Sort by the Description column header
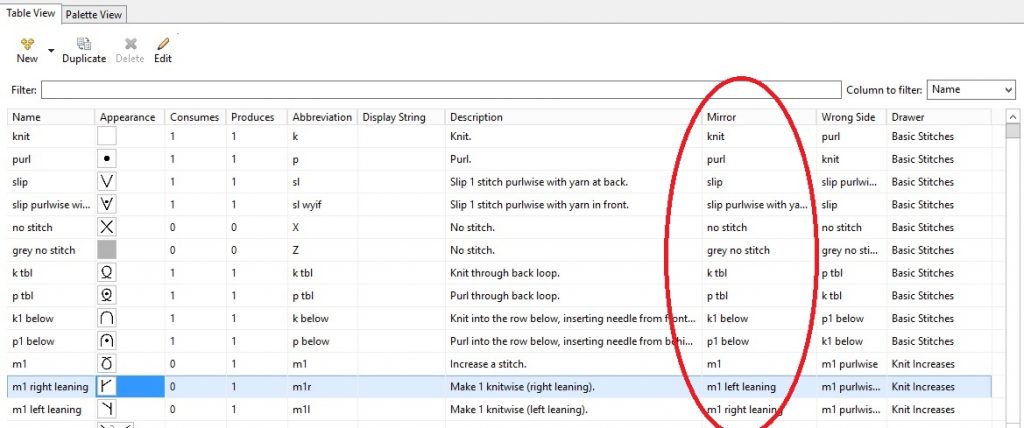Screen dimensions: 1024x428 tap(573, 117)
